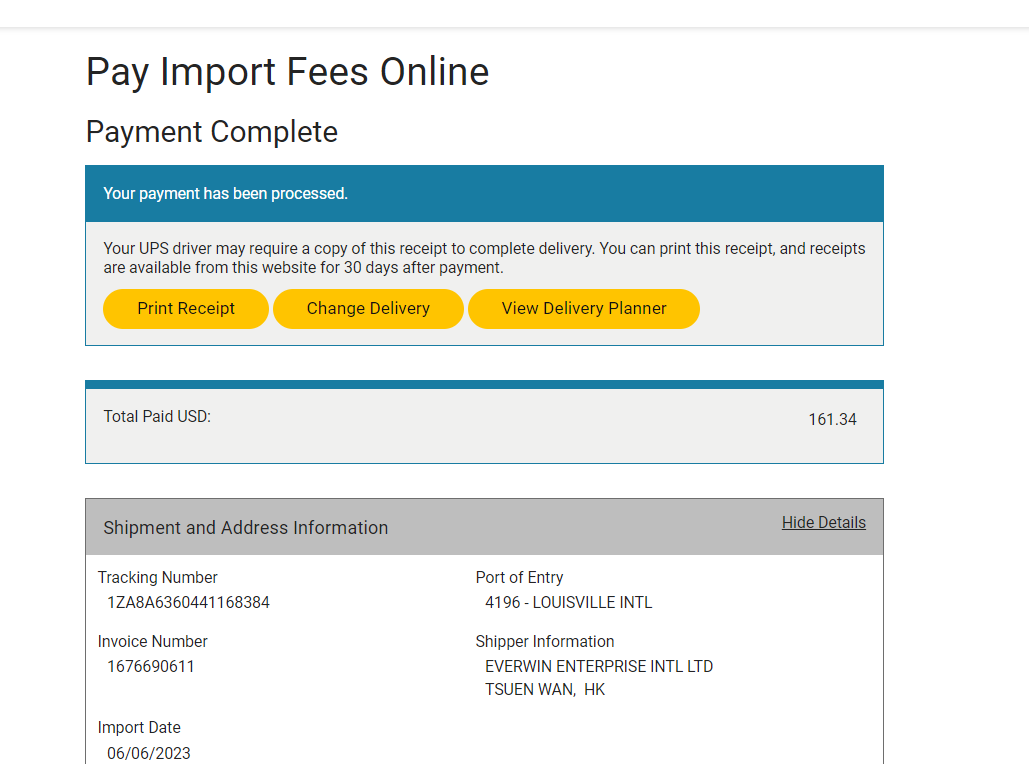Screen dimensions: 1029x764
Task: Click the Invoice Number label
Action: [153, 642]
